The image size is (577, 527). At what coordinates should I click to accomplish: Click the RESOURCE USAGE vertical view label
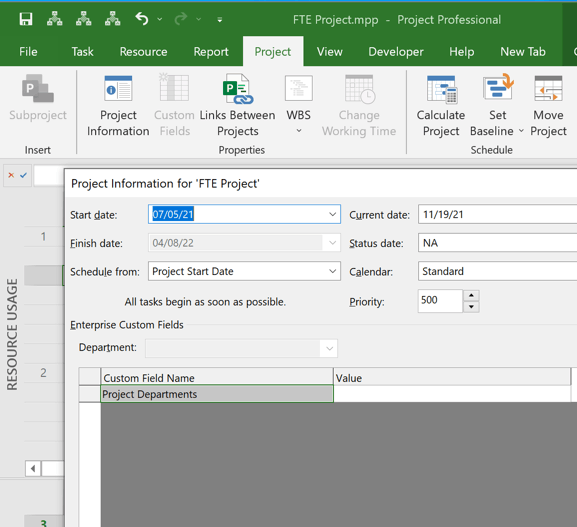point(13,334)
